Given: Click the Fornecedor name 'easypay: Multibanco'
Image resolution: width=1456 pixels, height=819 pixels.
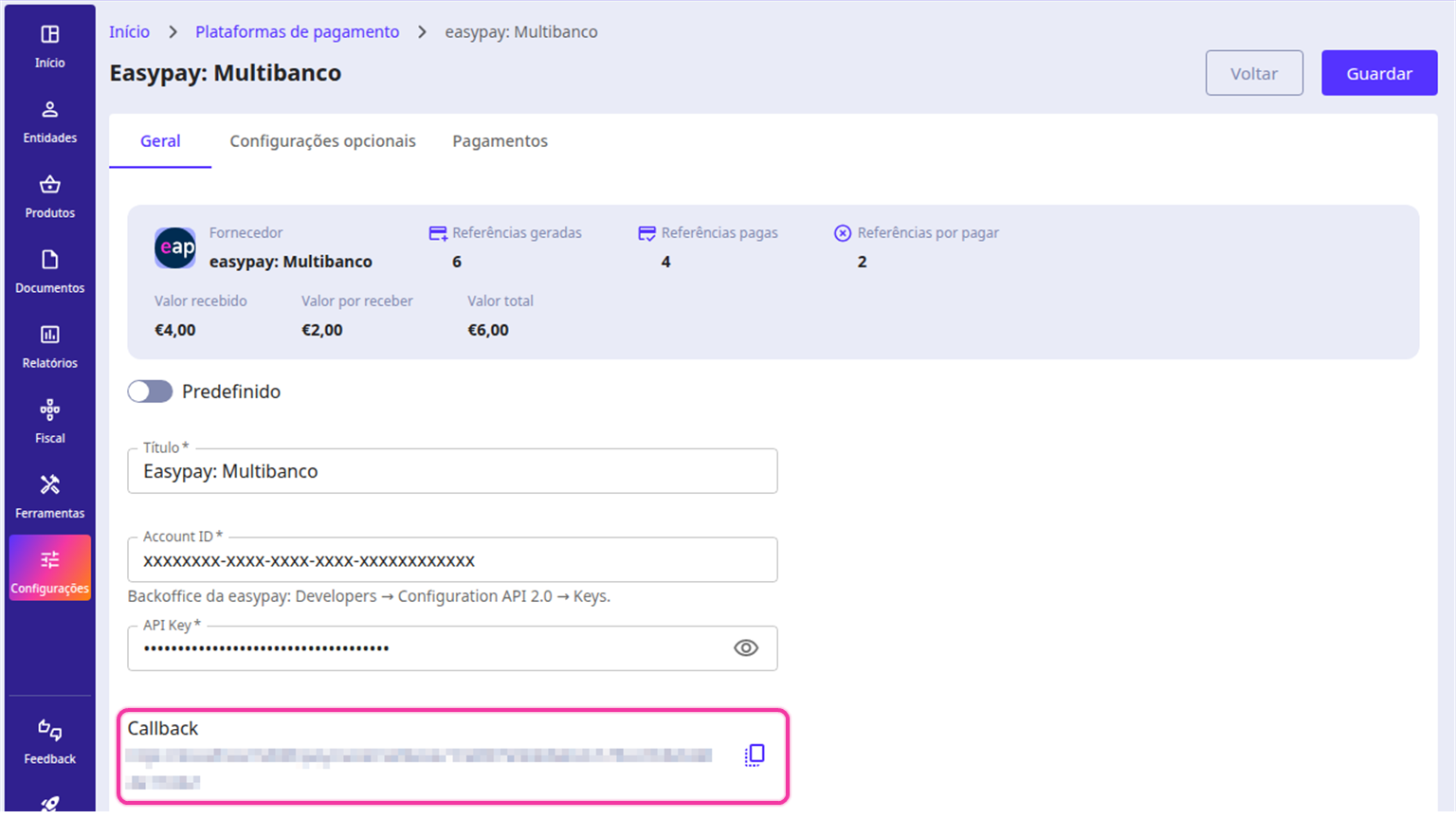Looking at the screenshot, I should (291, 262).
